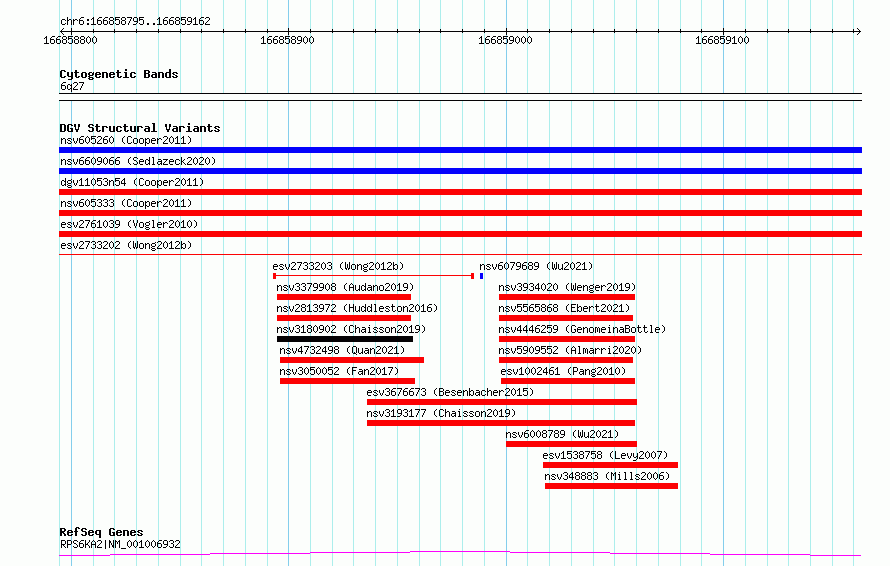Open nsv3379908 (Audano2019) variant label
Image resolution: width=890 pixels, height=566 pixels.
(345, 287)
